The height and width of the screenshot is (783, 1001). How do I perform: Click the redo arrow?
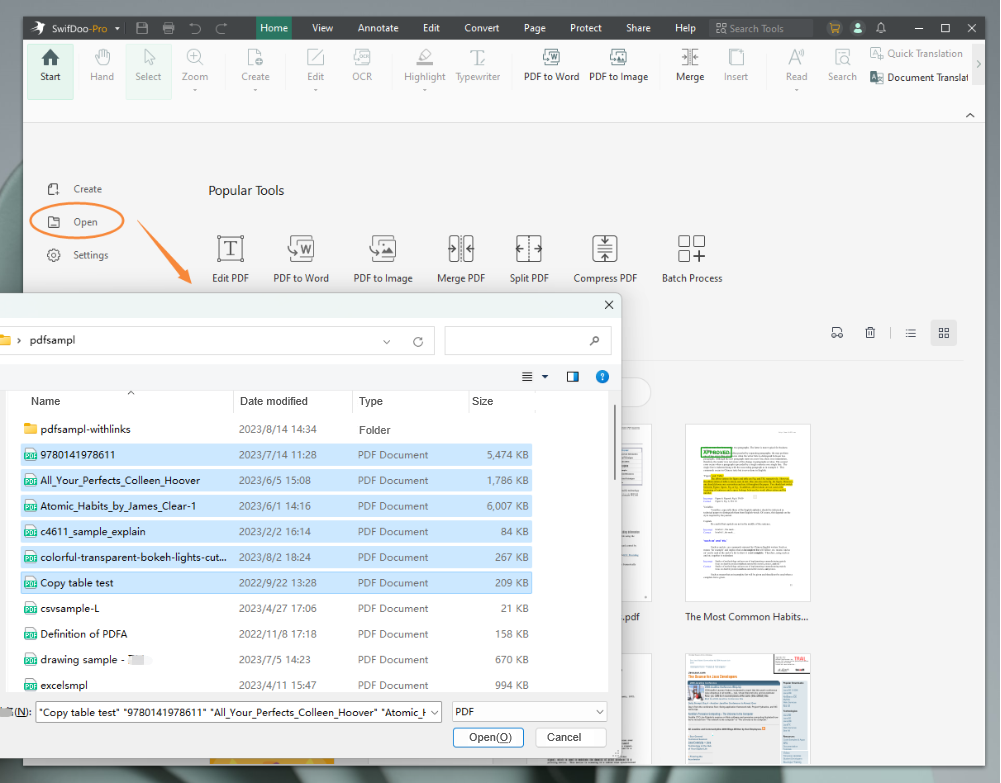(x=221, y=28)
